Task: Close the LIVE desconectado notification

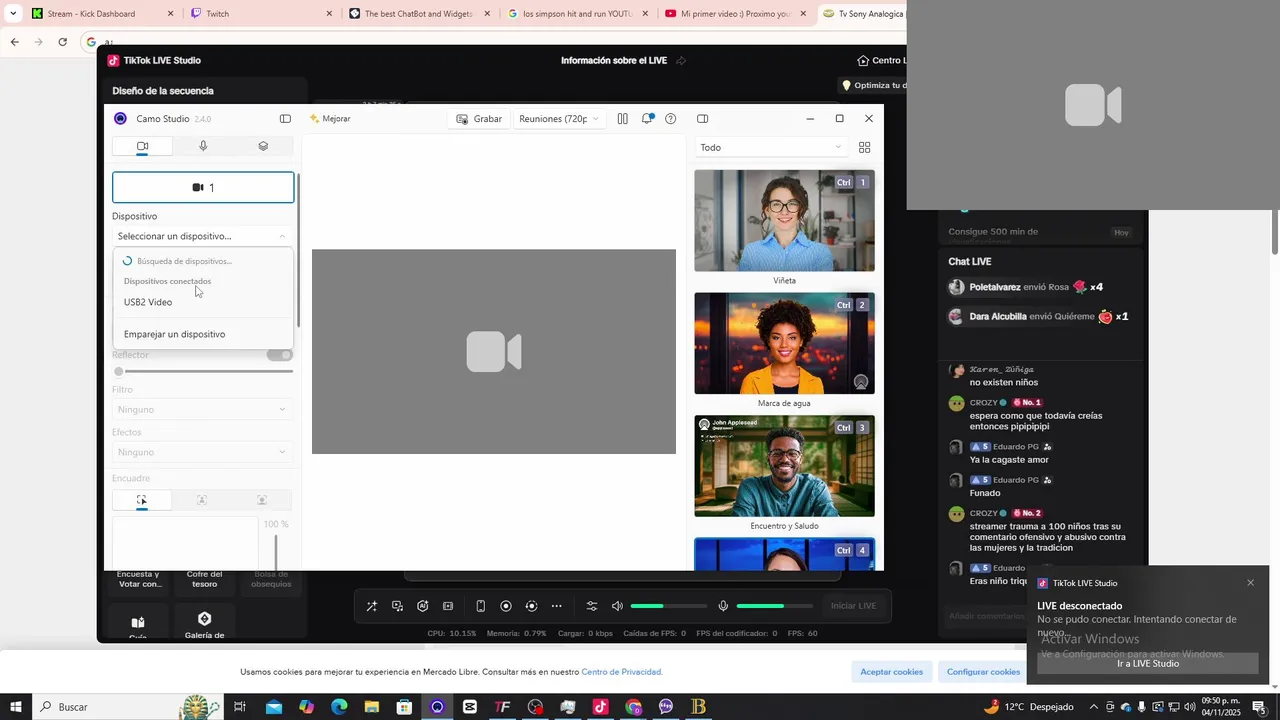Action: point(1250,583)
